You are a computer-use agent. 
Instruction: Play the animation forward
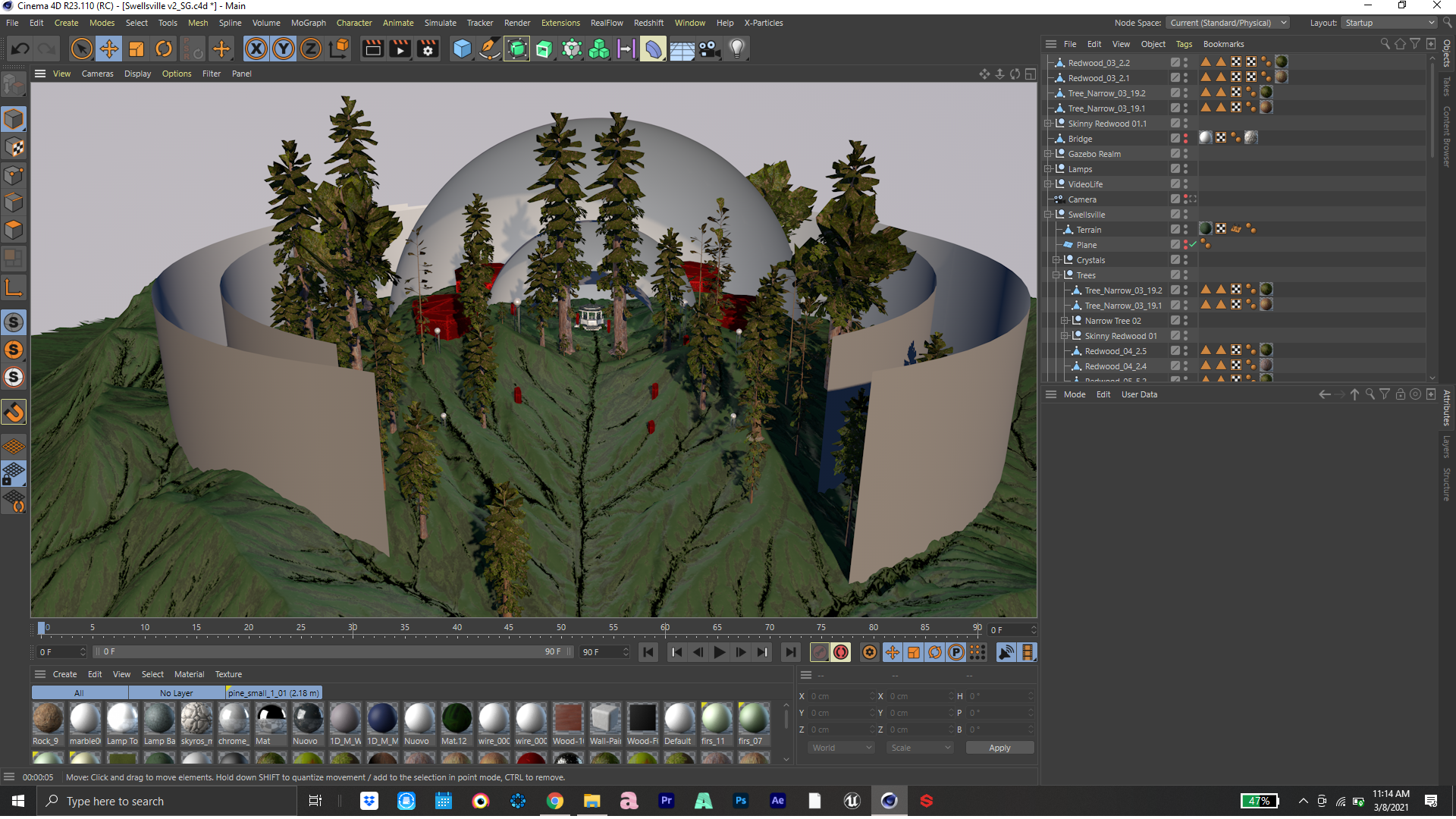click(719, 652)
